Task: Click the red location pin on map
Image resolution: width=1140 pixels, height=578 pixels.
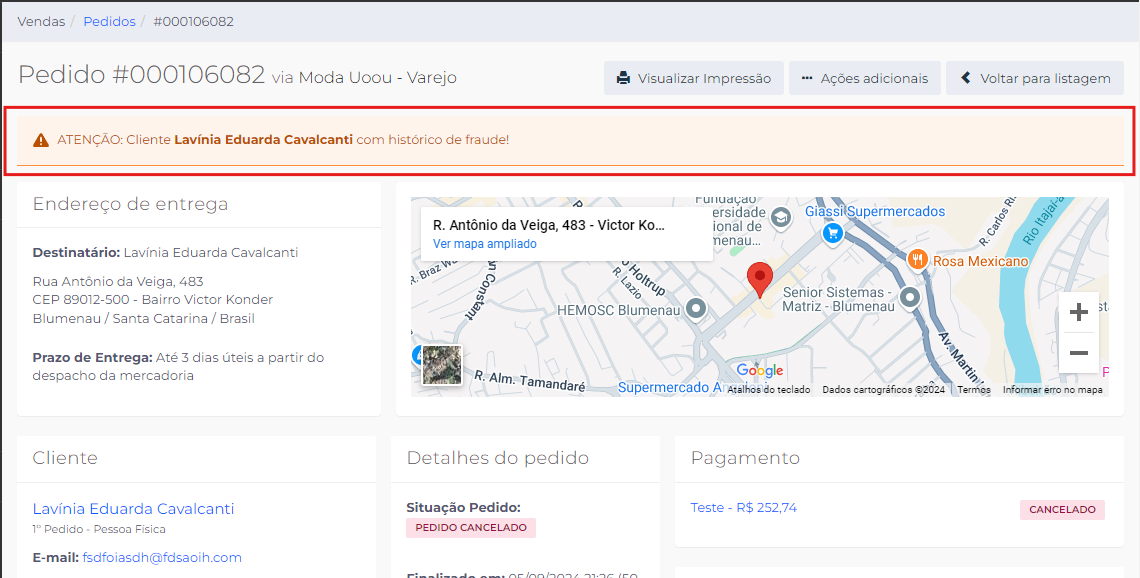Action: point(760,280)
